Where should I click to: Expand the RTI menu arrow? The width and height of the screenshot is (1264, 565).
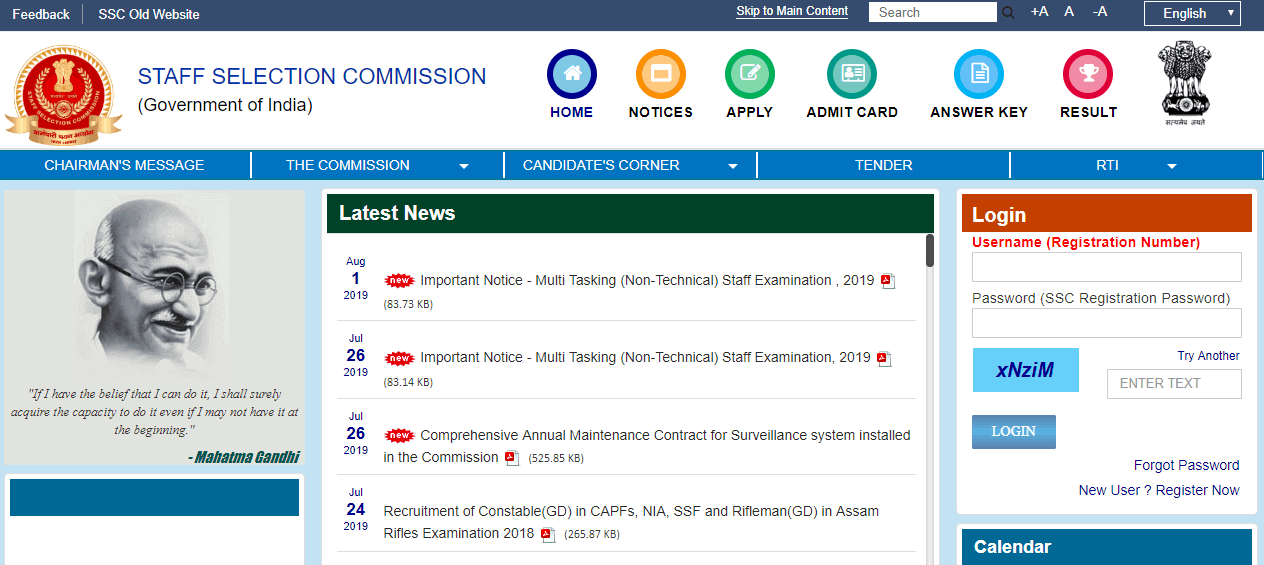coord(1172,166)
